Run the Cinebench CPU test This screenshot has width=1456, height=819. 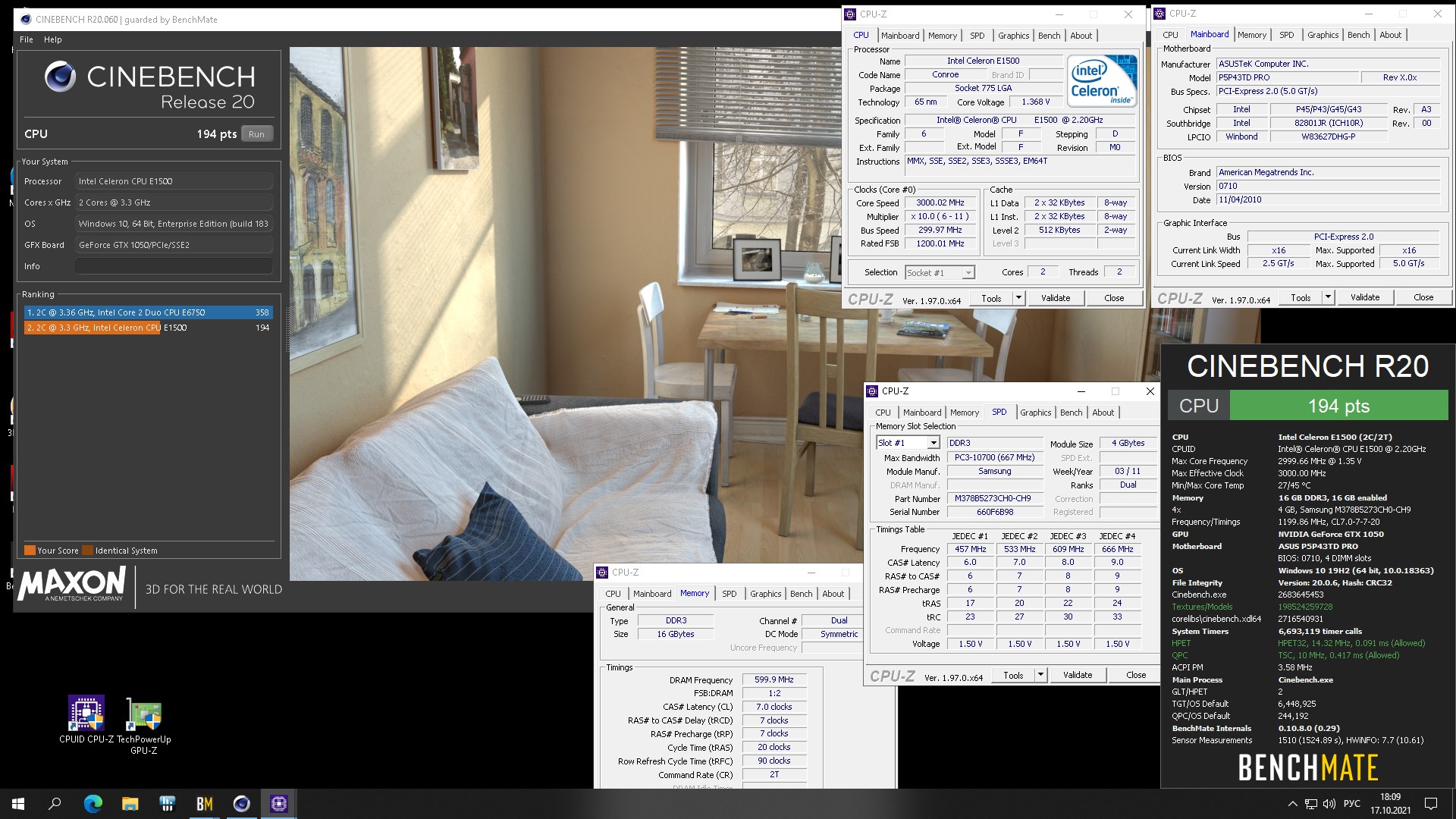point(256,134)
